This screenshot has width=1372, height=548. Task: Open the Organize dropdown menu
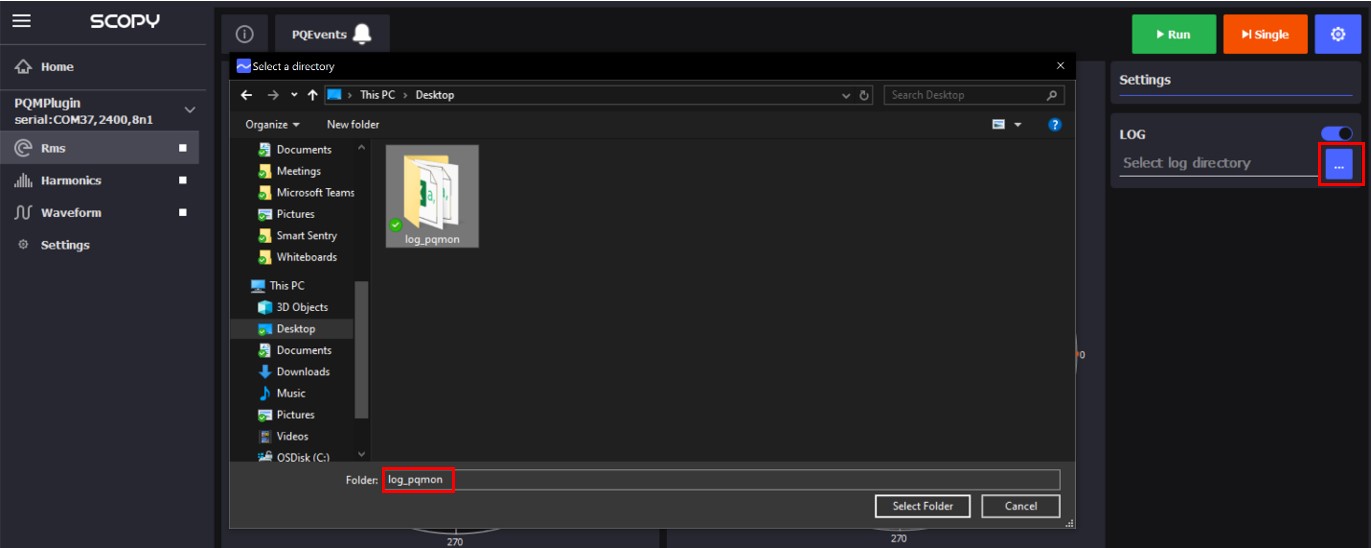pos(273,125)
